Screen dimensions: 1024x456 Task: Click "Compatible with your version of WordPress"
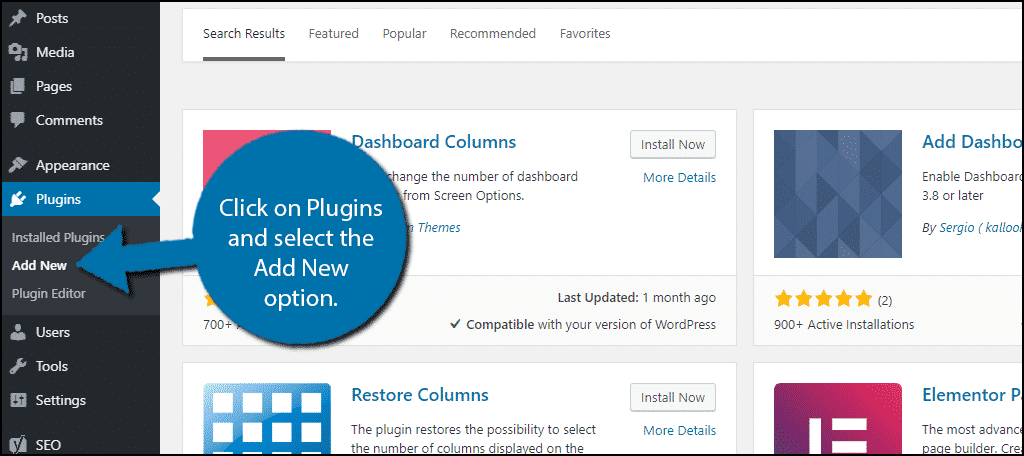coord(583,324)
